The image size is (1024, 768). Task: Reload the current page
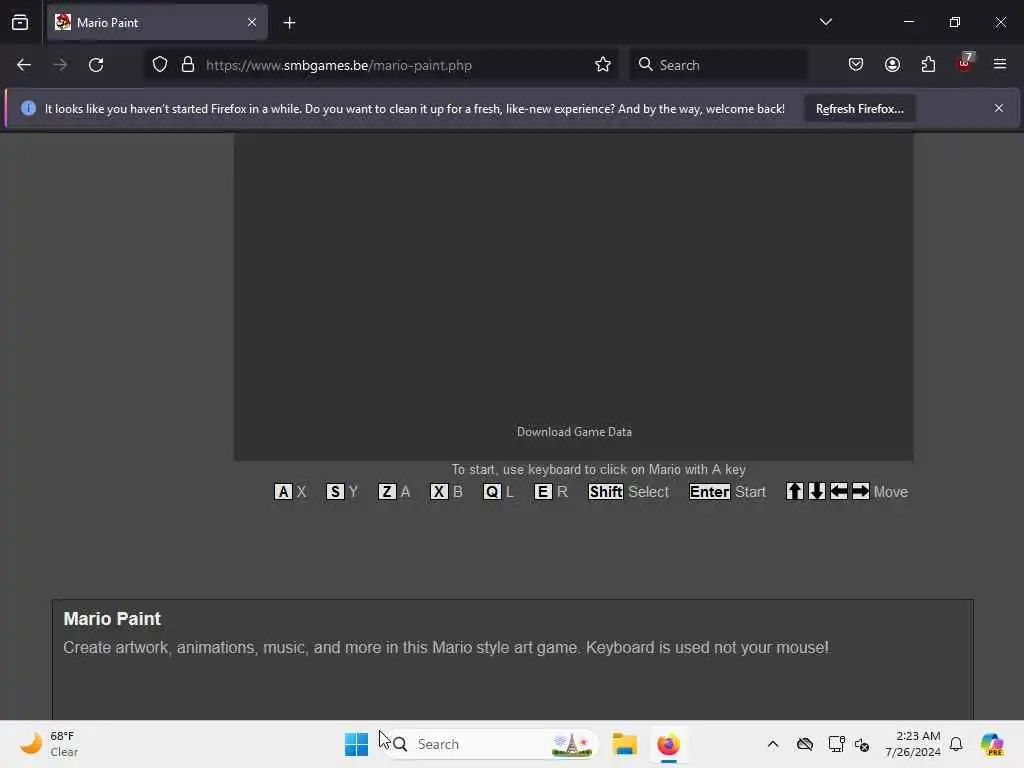point(96,65)
